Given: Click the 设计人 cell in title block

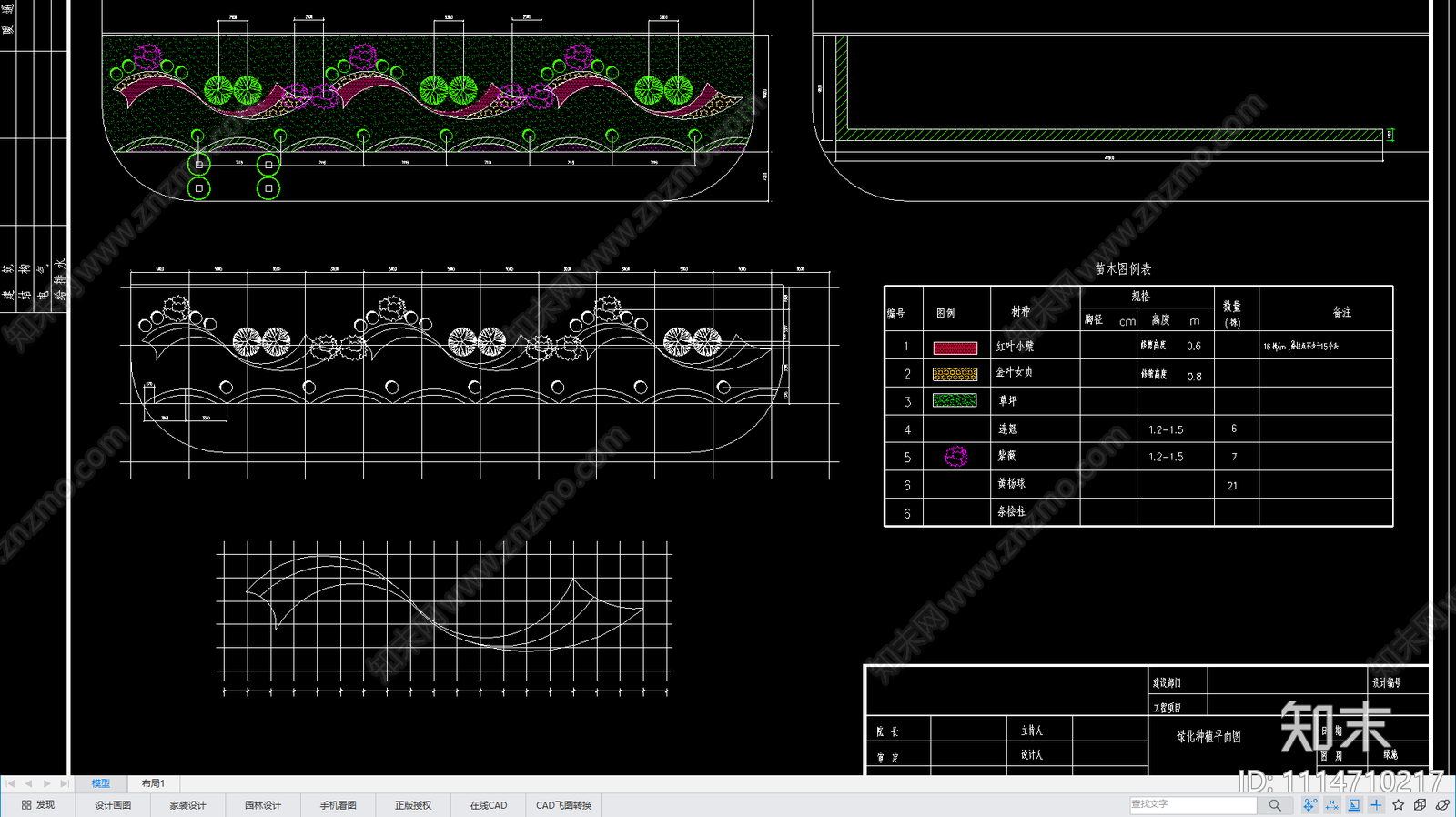Looking at the screenshot, I should click(1031, 755).
